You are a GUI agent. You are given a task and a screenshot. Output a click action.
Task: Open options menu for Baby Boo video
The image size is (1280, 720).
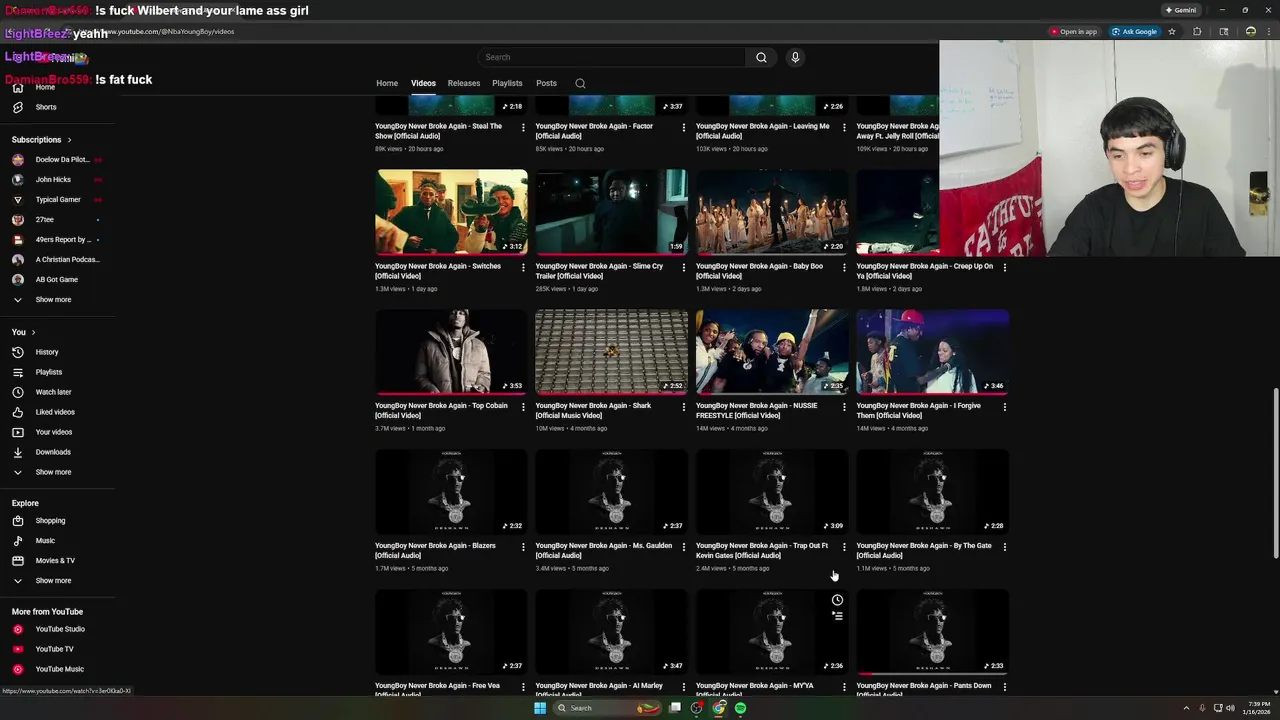coord(844,267)
